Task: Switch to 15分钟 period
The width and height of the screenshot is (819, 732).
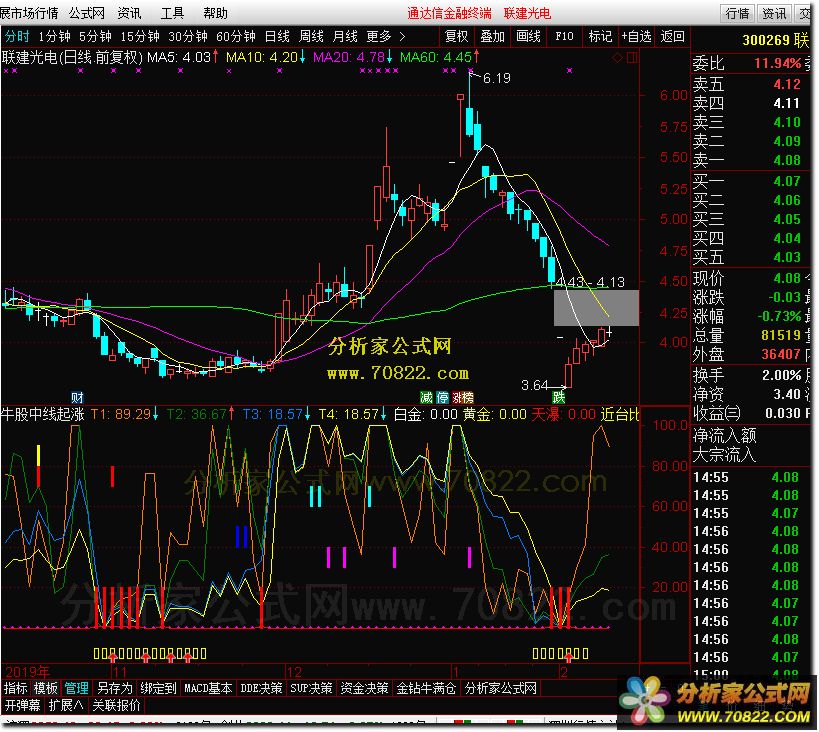Action: pyautogui.click(x=139, y=36)
